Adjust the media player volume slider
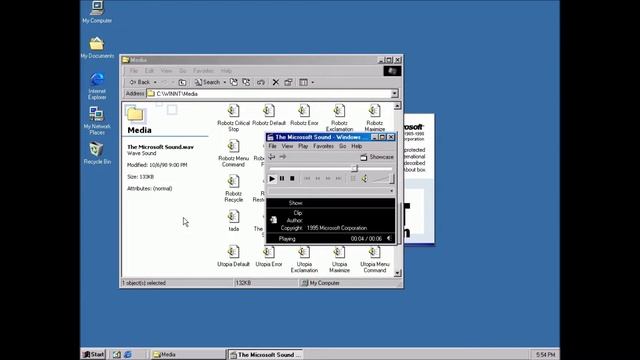Image resolution: width=640 pixels, height=360 pixels. pos(392,179)
